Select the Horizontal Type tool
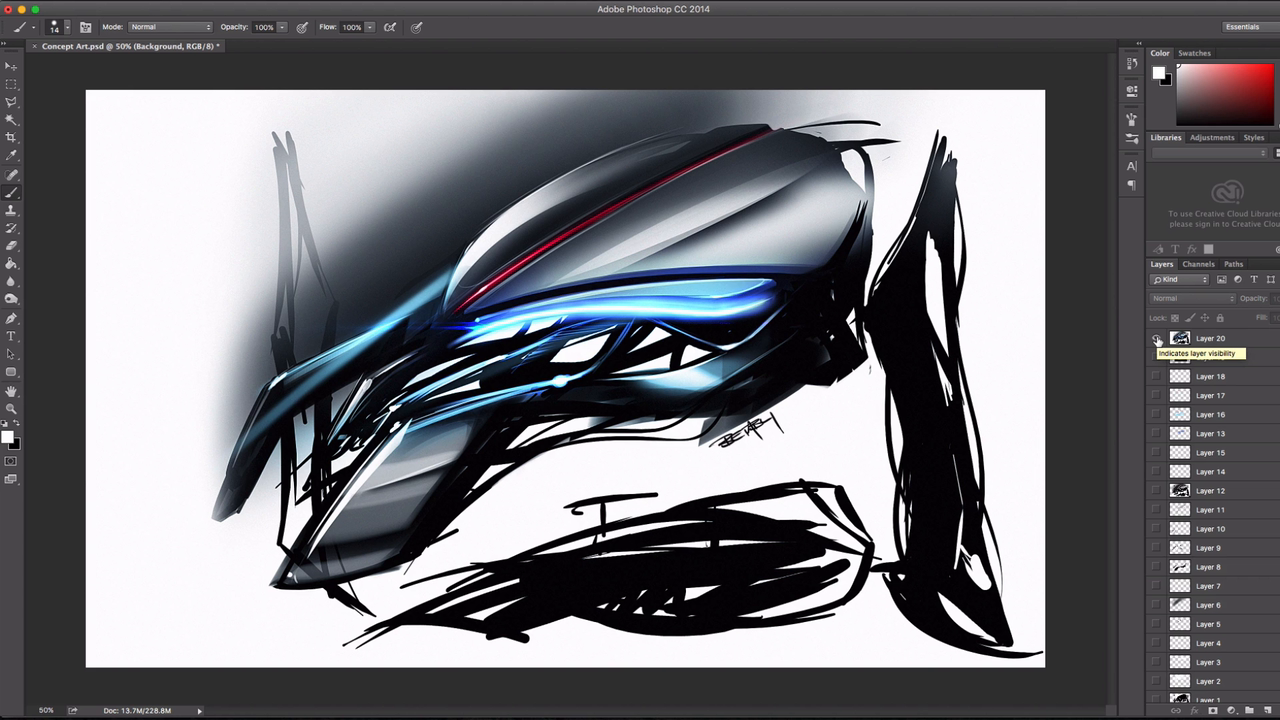This screenshot has height=720, width=1280. [x=11, y=337]
